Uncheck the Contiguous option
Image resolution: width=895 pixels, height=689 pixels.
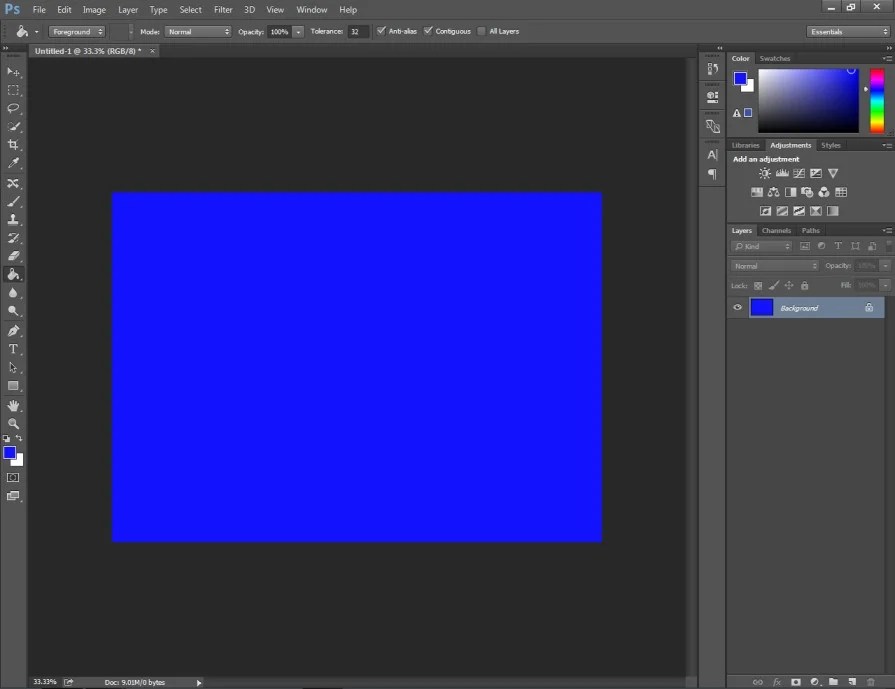point(427,31)
